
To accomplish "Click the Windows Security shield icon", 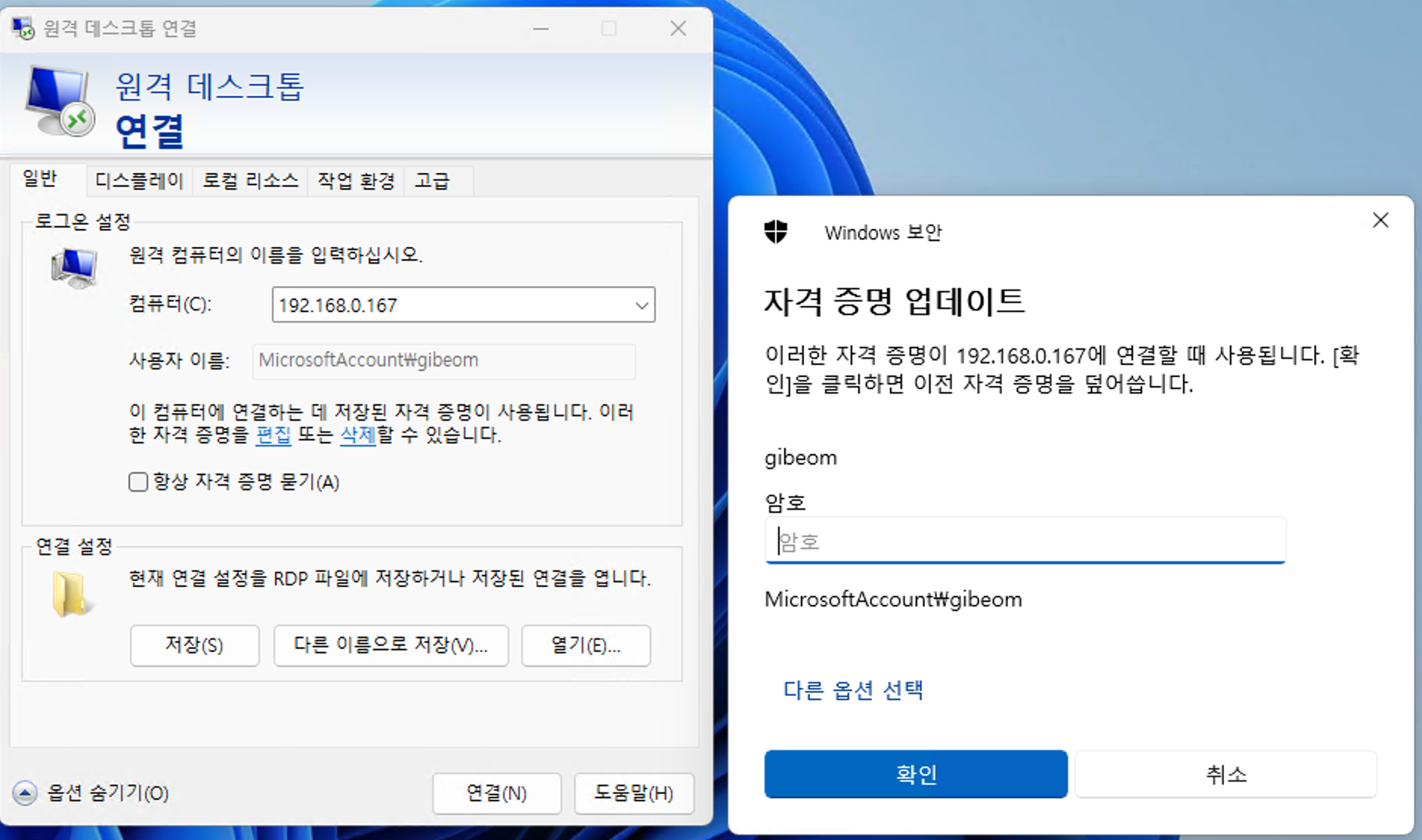I will pos(776,232).
